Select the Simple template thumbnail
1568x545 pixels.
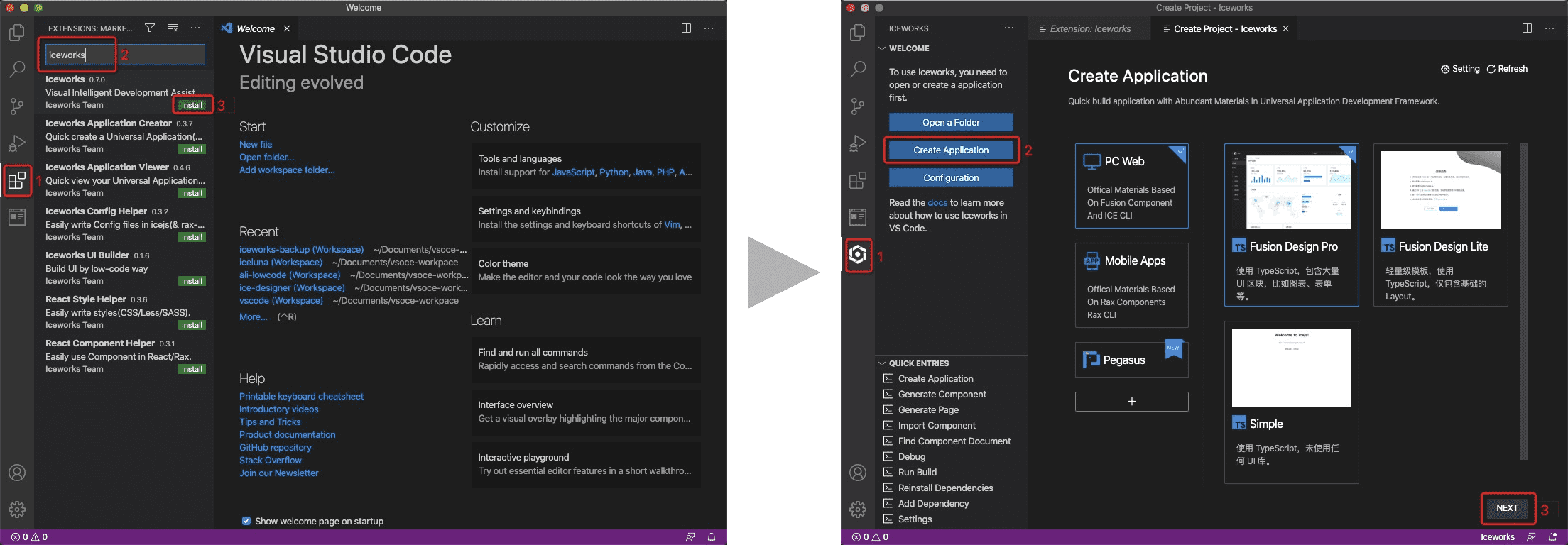(x=1291, y=367)
